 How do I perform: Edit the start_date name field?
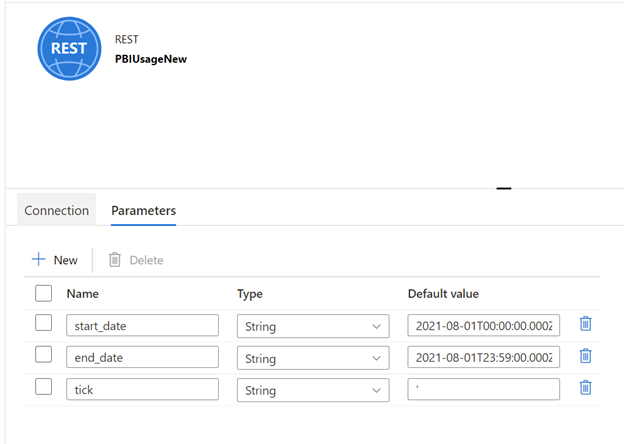point(142,325)
